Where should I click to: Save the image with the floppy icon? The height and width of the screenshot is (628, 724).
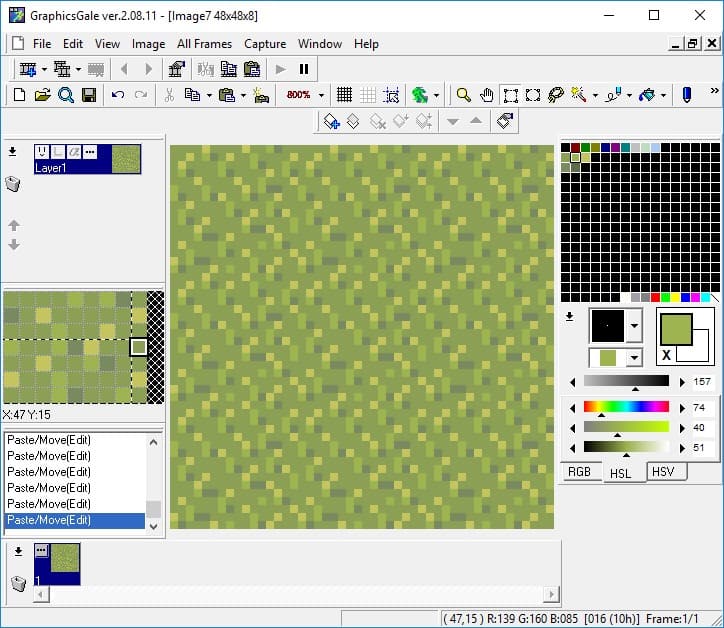pos(89,95)
